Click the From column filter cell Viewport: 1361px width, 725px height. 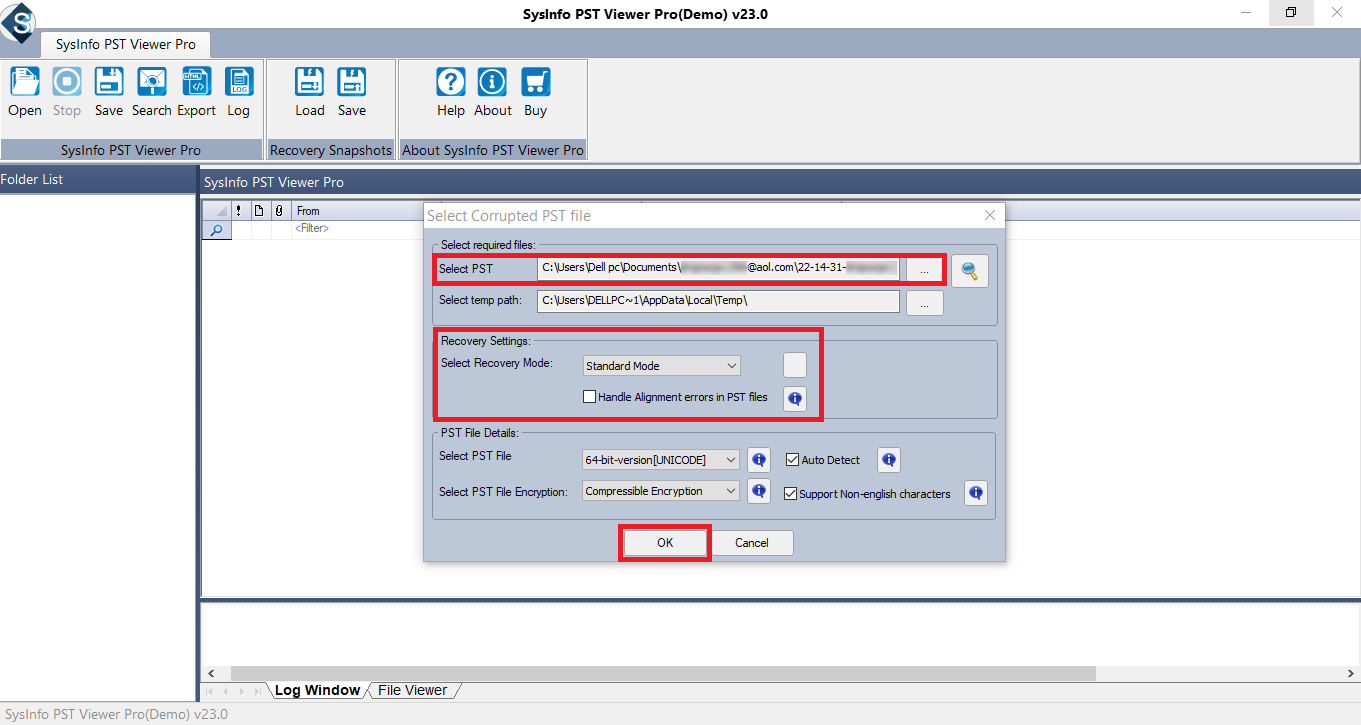coord(359,229)
